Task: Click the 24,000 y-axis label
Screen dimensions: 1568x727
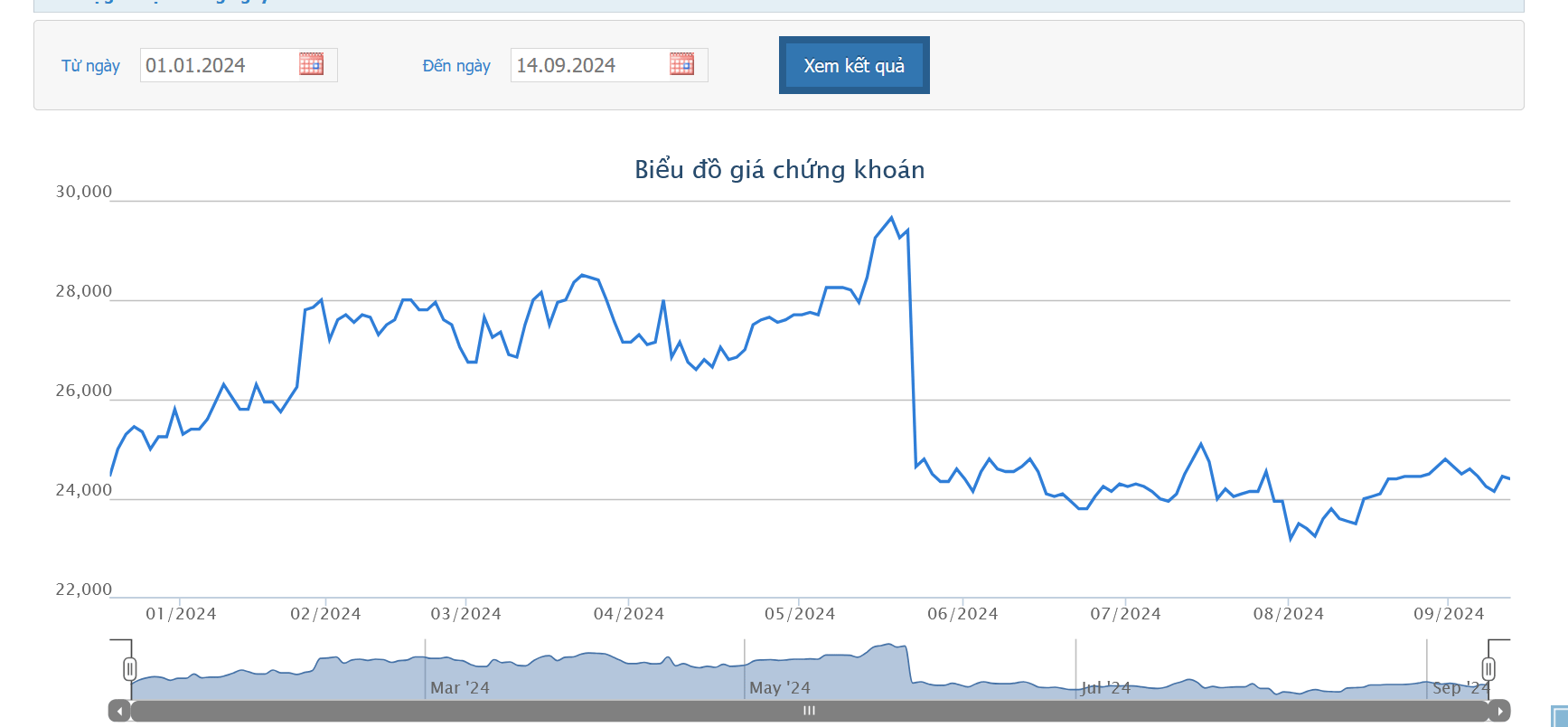Action: coord(84,490)
